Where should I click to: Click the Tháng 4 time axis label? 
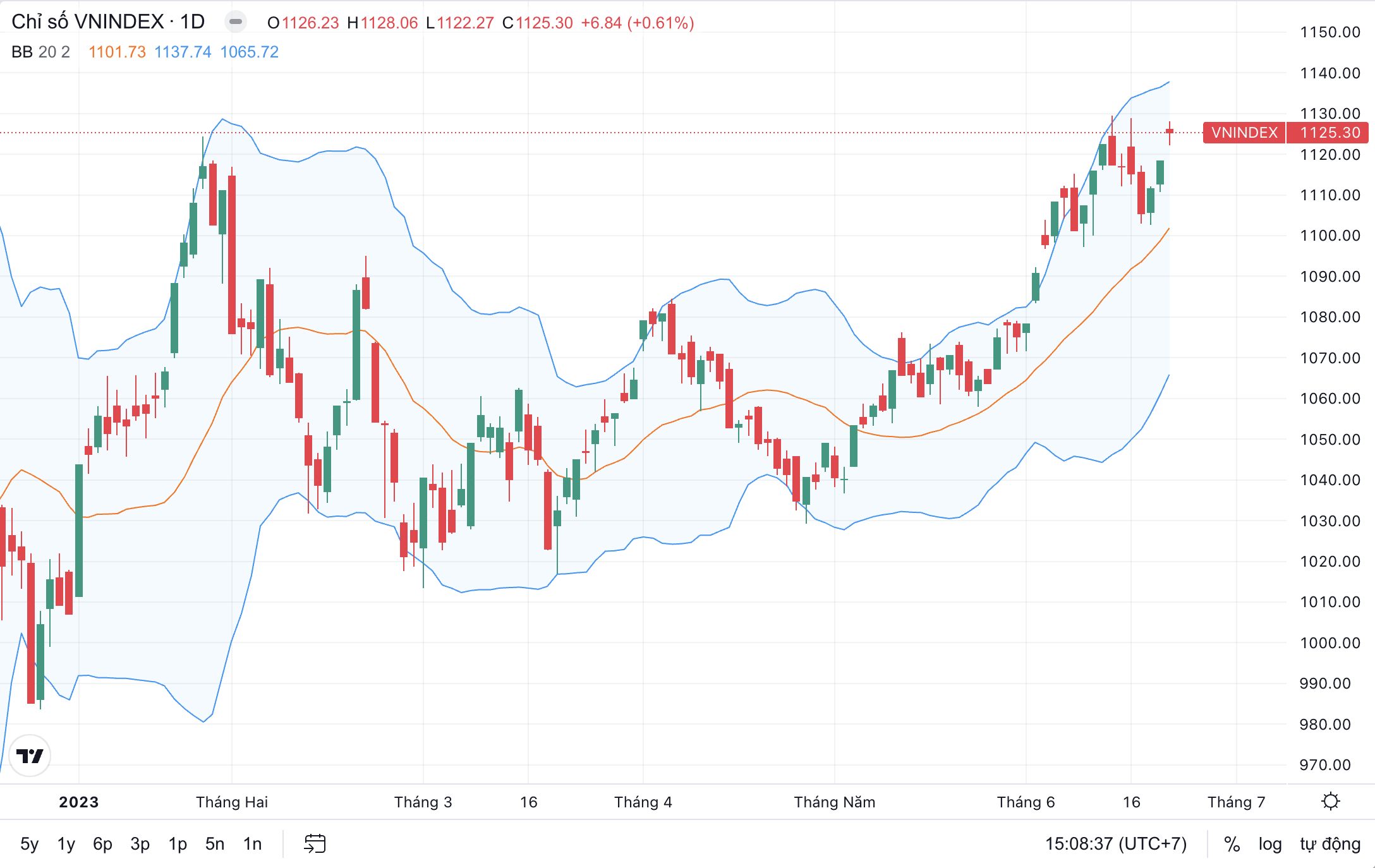[643, 802]
